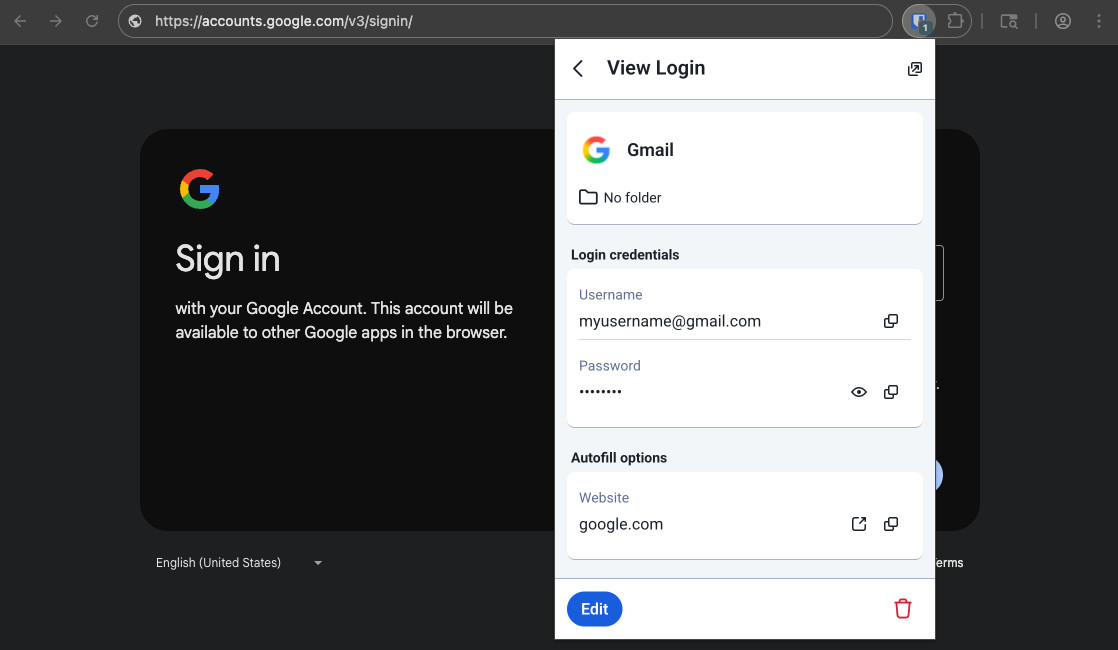
Task: Copy the username myusername@gmail.com
Action: [890, 321]
